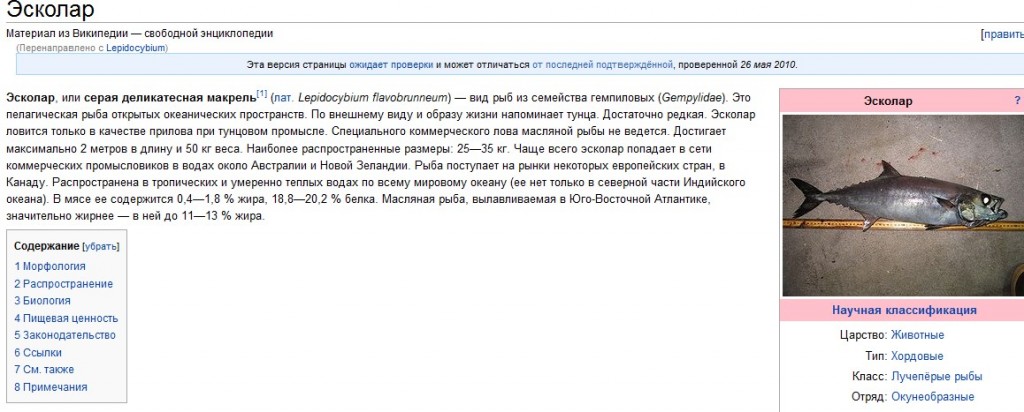1024x412 pixels.
Task: Open the Lepidocybium redirect link
Action: point(136,47)
